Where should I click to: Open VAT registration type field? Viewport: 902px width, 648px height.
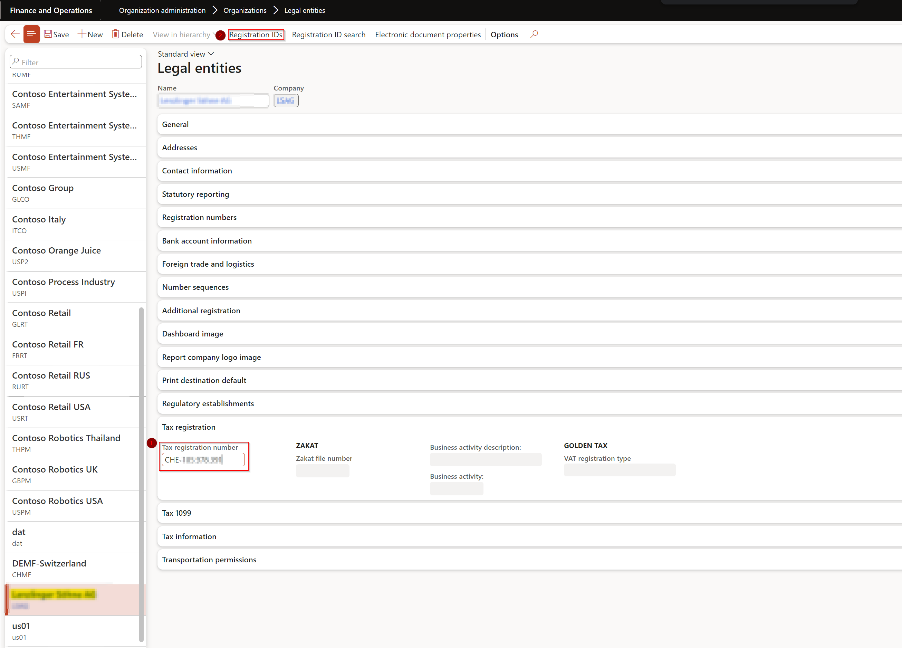(x=620, y=470)
